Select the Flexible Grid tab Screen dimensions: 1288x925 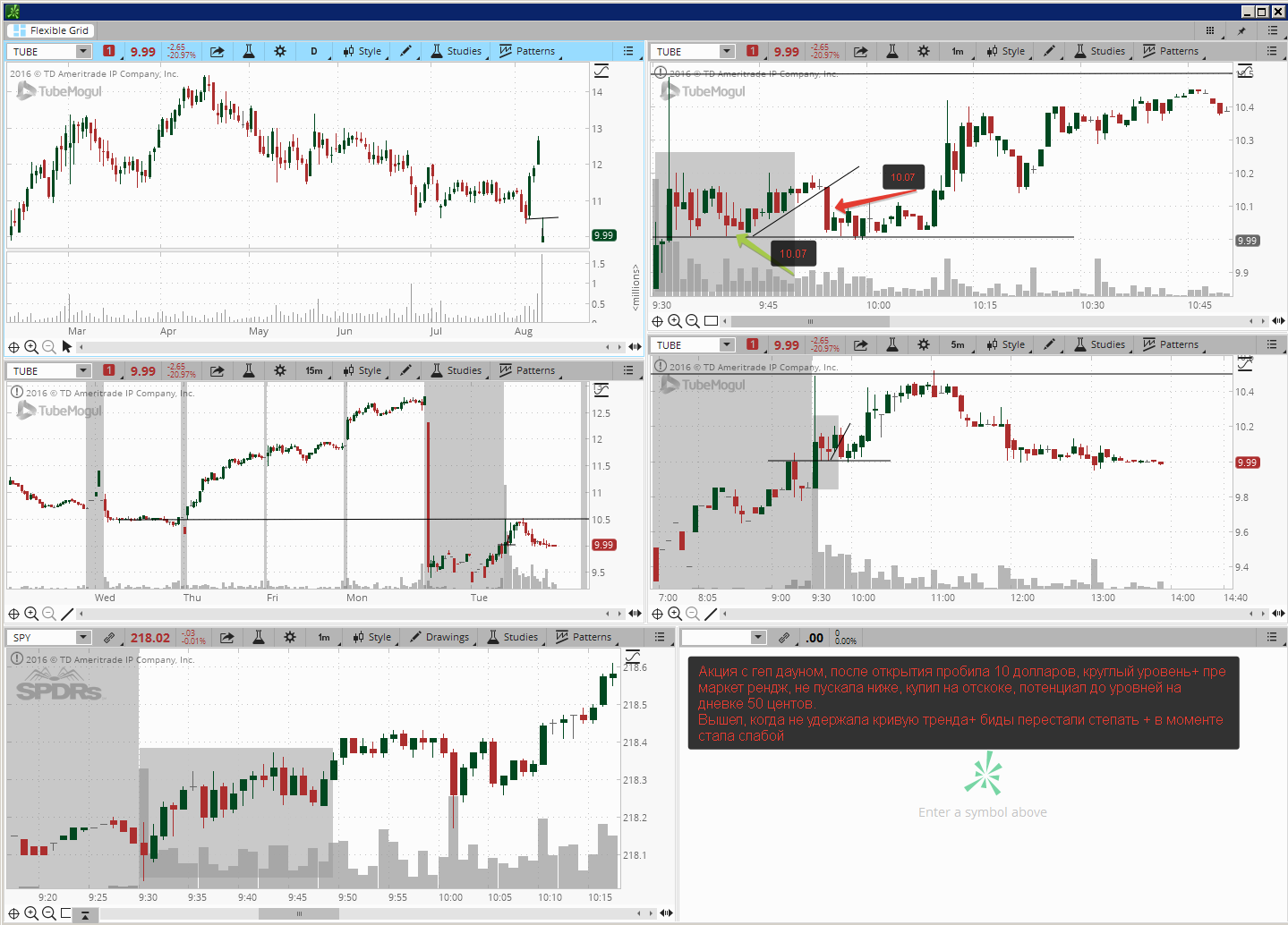coord(50,30)
